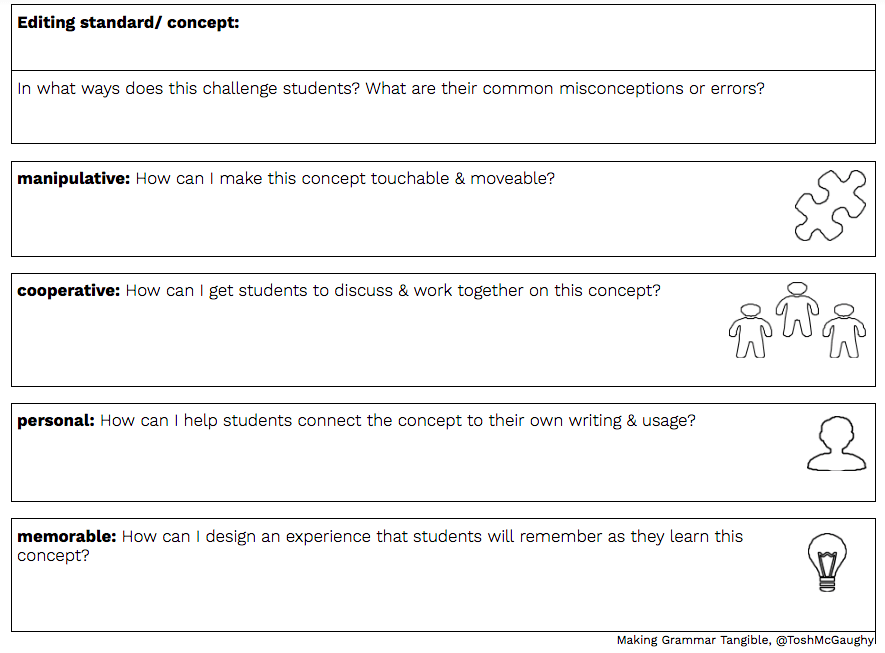The width and height of the screenshot is (885, 653).
Task: Click the bold "memorable:" label
Action: click(x=67, y=537)
